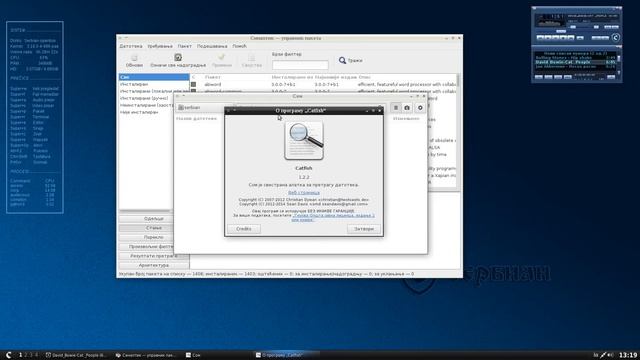Click the stop button in audio player

pos(563,38)
